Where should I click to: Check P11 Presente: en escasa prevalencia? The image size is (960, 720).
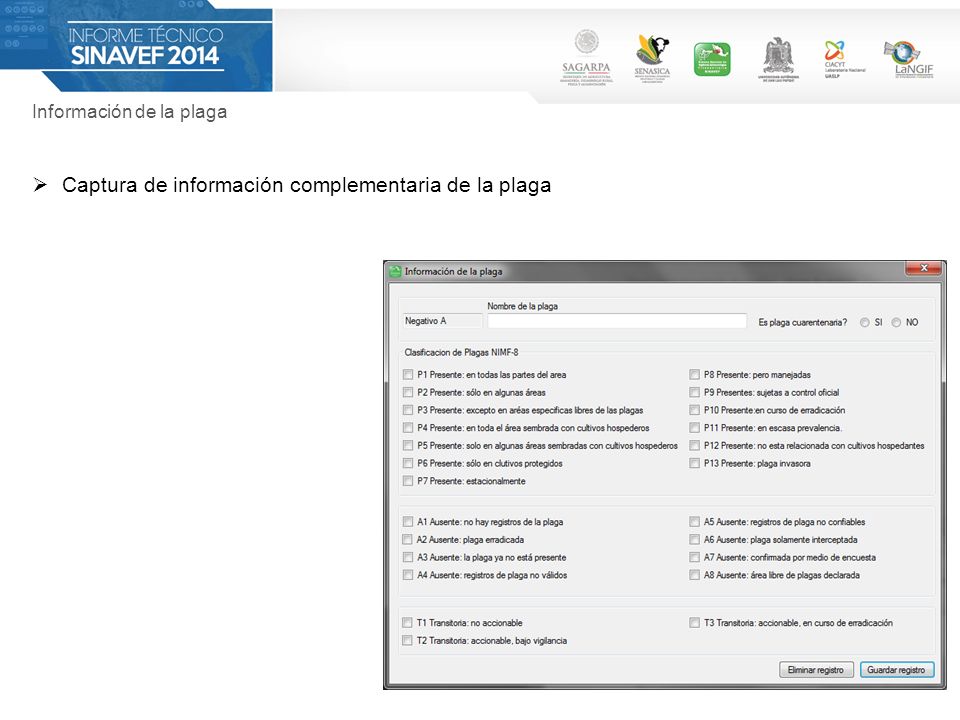[x=694, y=427]
